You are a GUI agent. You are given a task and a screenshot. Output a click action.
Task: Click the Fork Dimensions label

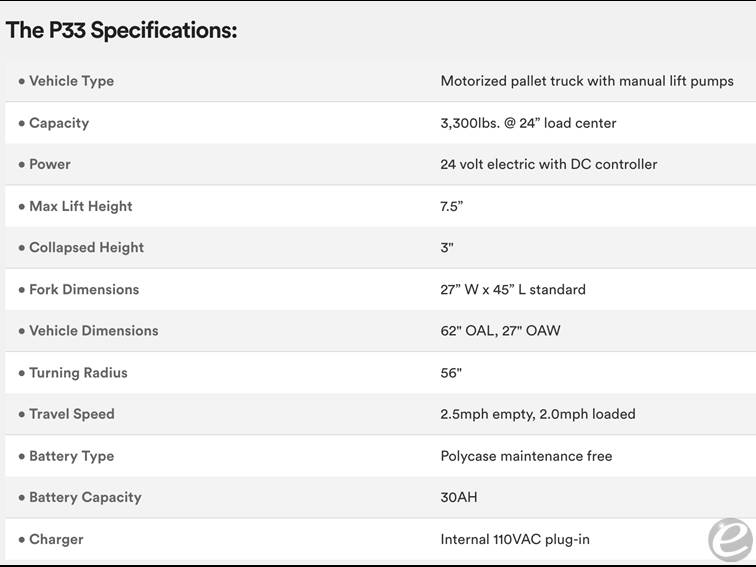pos(84,289)
